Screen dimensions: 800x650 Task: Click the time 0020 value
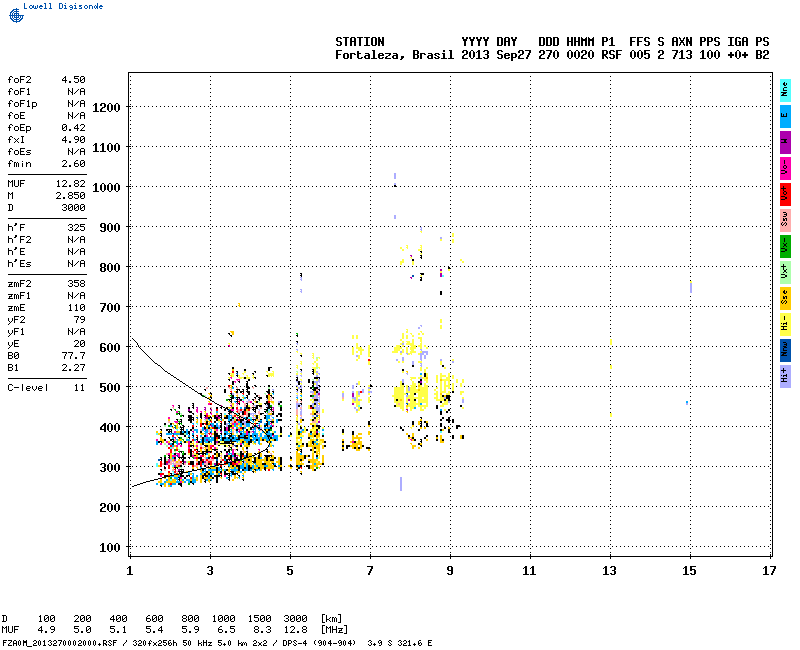click(x=580, y=55)
